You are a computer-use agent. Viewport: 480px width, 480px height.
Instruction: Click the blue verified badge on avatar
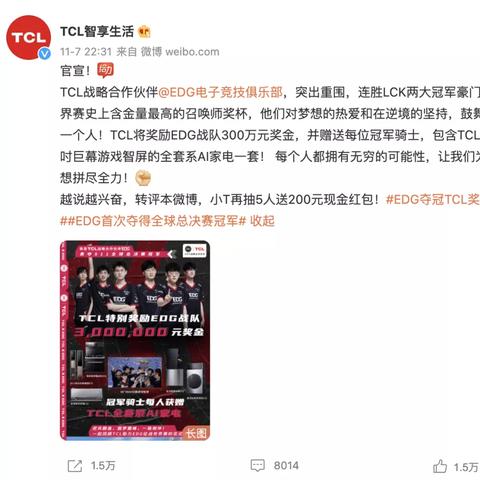coord(45,54)
